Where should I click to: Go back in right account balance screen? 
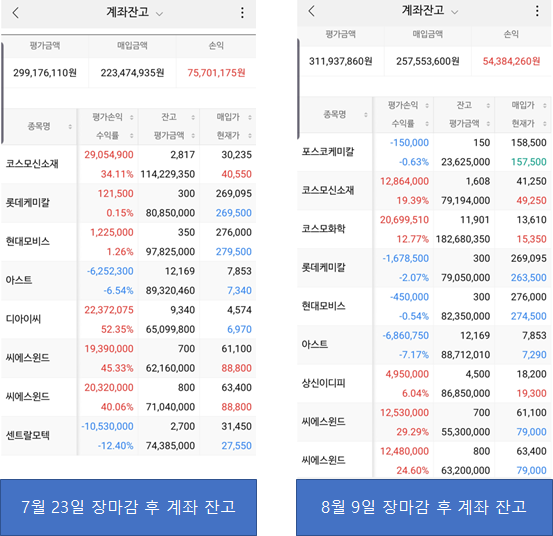pyautogui.click(x=311, y=11)
